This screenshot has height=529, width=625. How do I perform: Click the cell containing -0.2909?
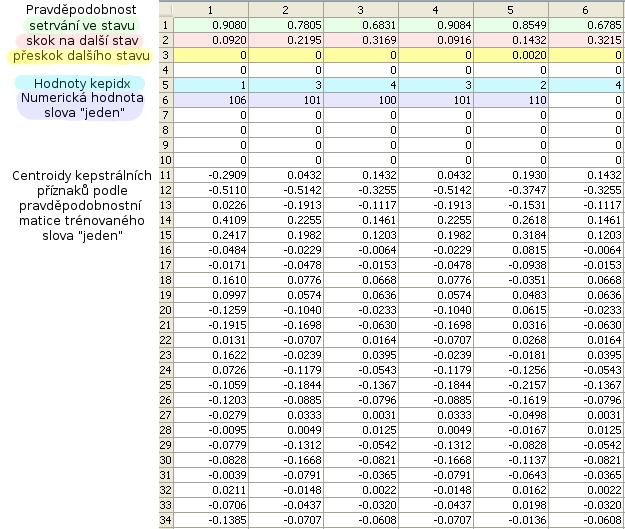[211, 175]
